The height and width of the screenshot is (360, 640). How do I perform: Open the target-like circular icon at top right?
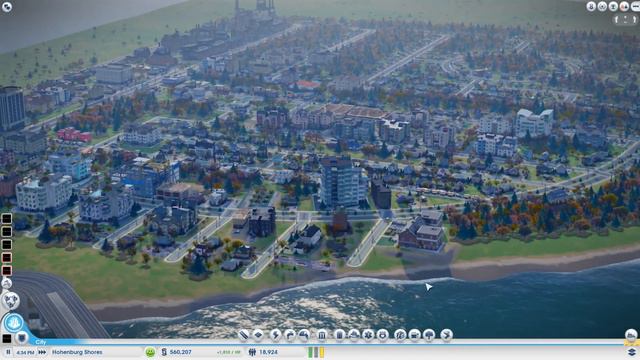tap(602, 6)
